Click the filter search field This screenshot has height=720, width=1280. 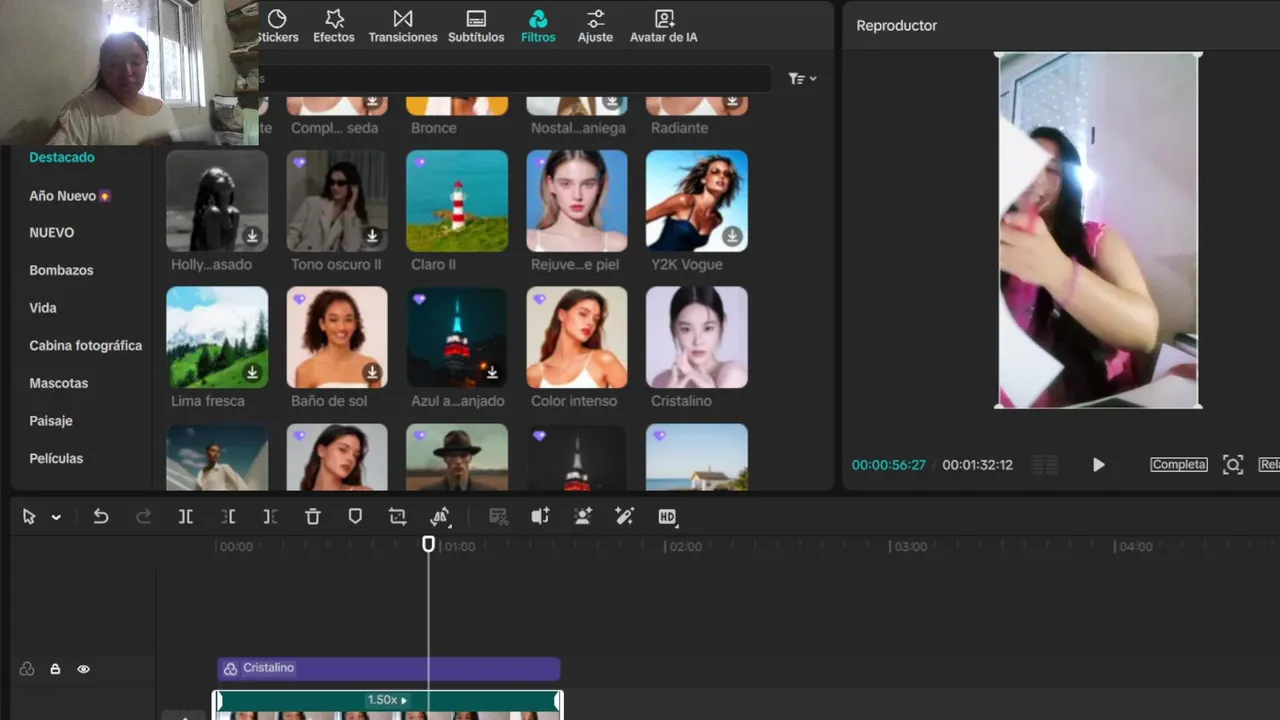click(515, 79)
